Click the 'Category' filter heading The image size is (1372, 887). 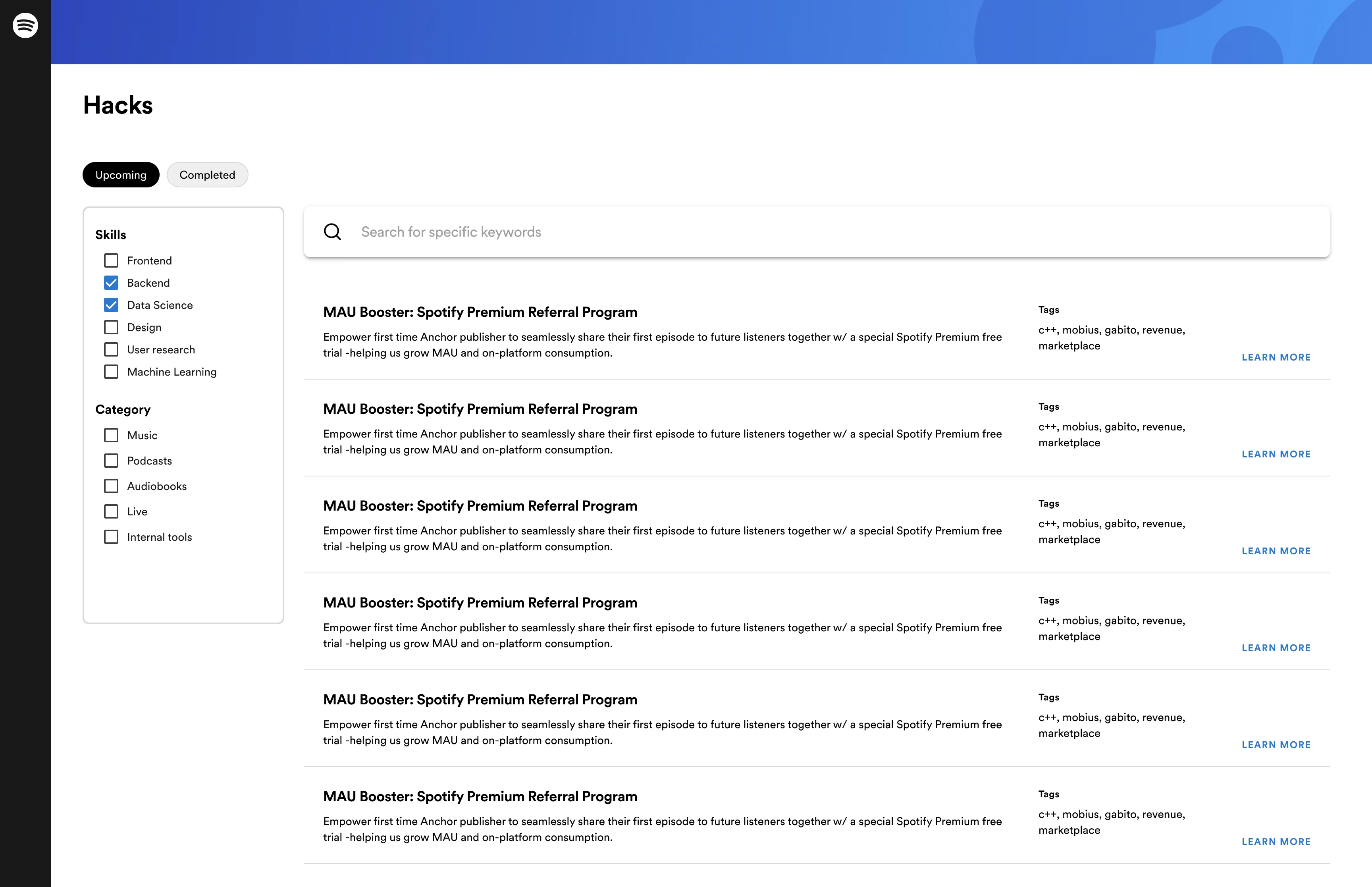click(123, 409)
